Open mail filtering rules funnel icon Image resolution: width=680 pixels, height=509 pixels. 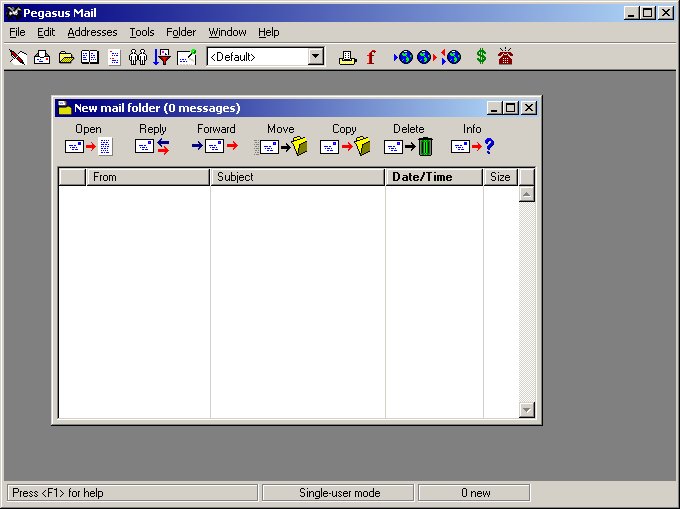pos(162,57)
